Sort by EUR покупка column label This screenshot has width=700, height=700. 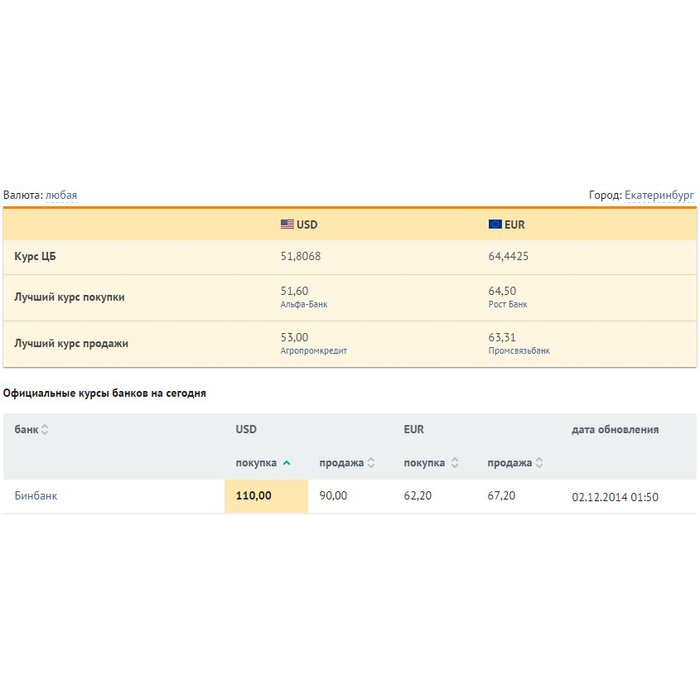pos(425,463)
